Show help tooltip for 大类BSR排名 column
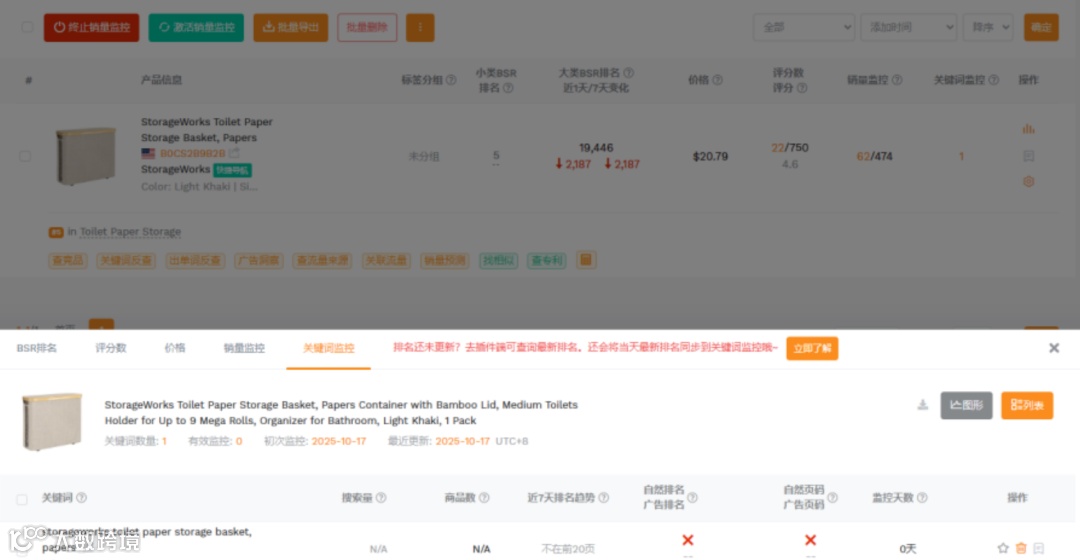This screenshot has height=560, width=1080. 629,72
